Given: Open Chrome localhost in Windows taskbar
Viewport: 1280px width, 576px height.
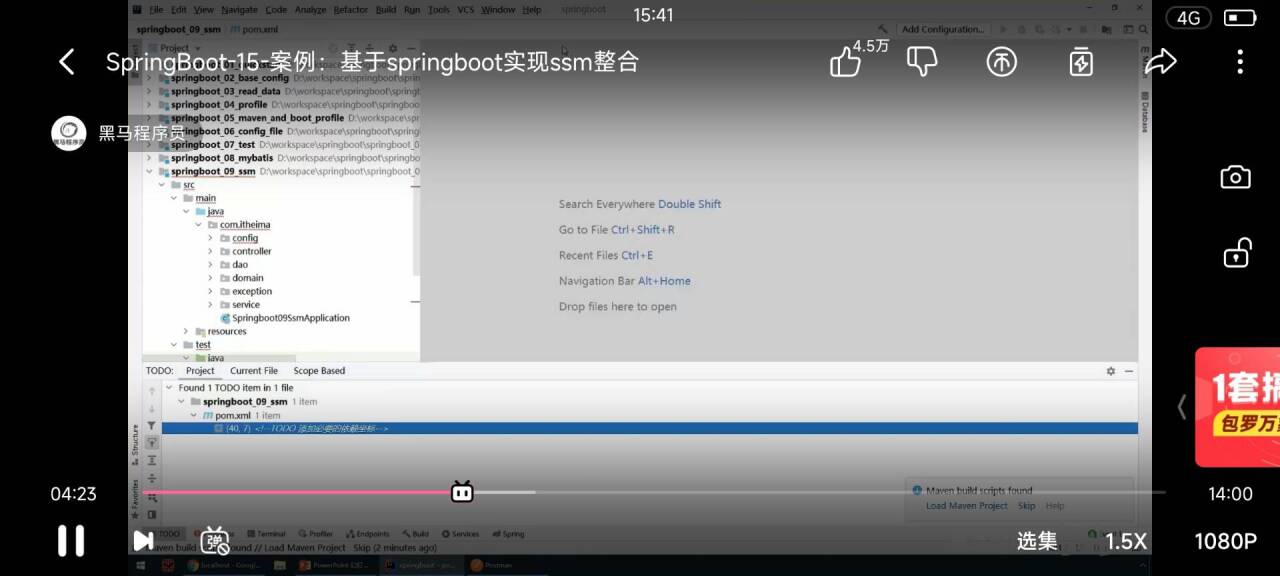Looking at the screenshot, I should coord(225,565).
